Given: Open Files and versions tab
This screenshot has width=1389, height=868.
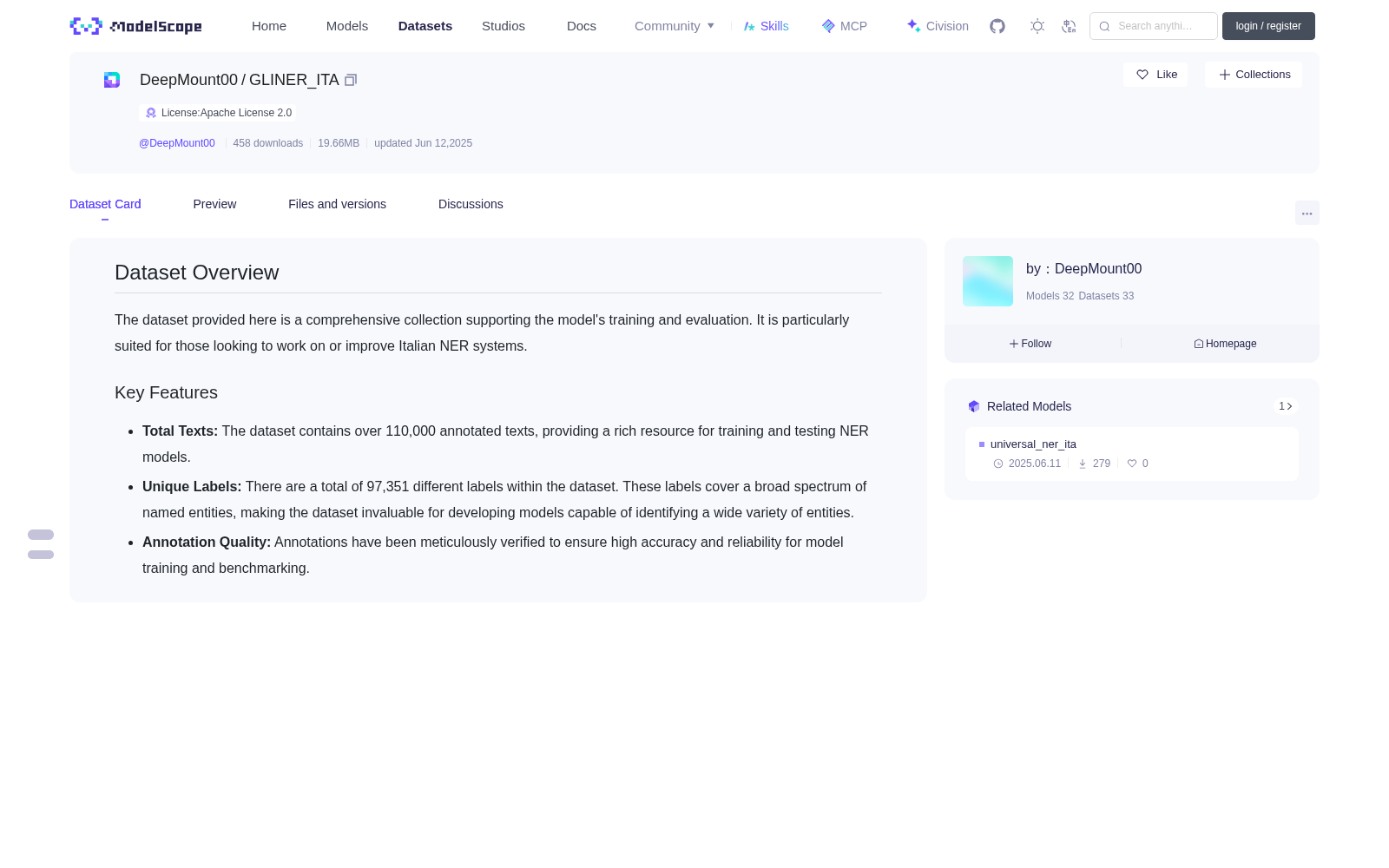Looking at the screenshot, I should [337, 204].
